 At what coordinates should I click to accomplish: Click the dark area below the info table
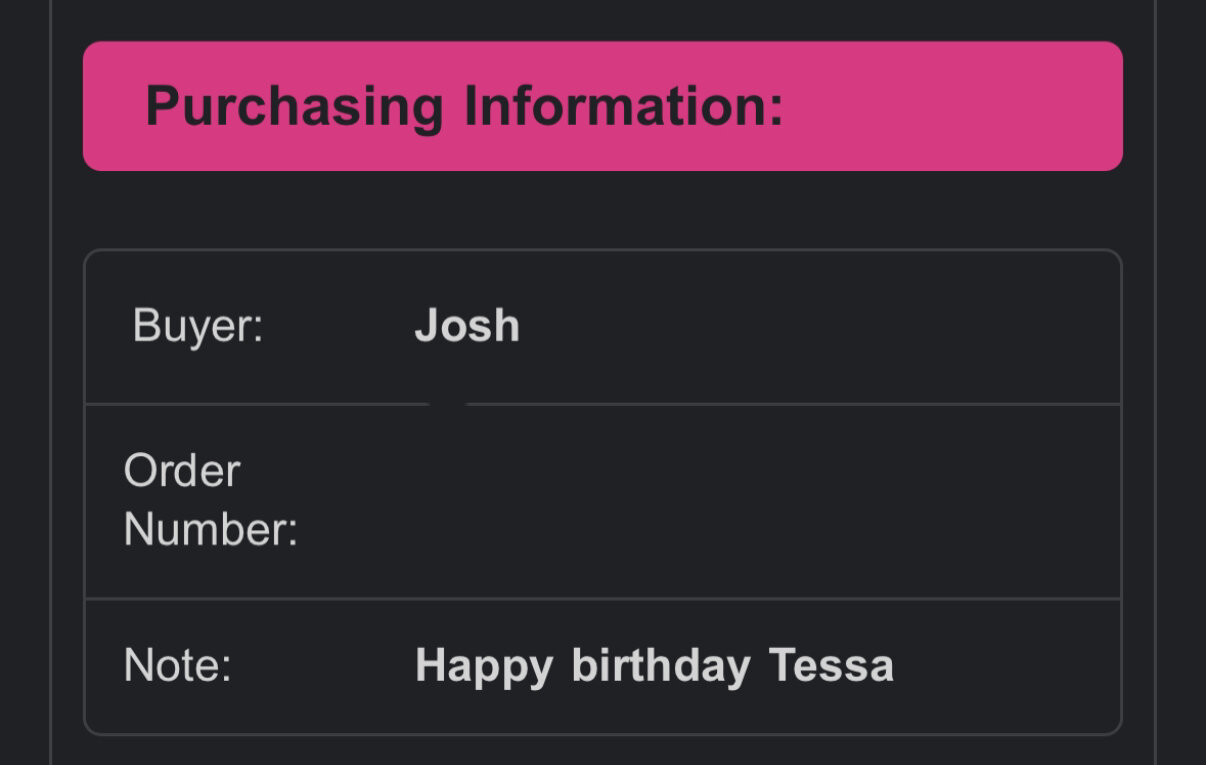[x=602, y=751]
